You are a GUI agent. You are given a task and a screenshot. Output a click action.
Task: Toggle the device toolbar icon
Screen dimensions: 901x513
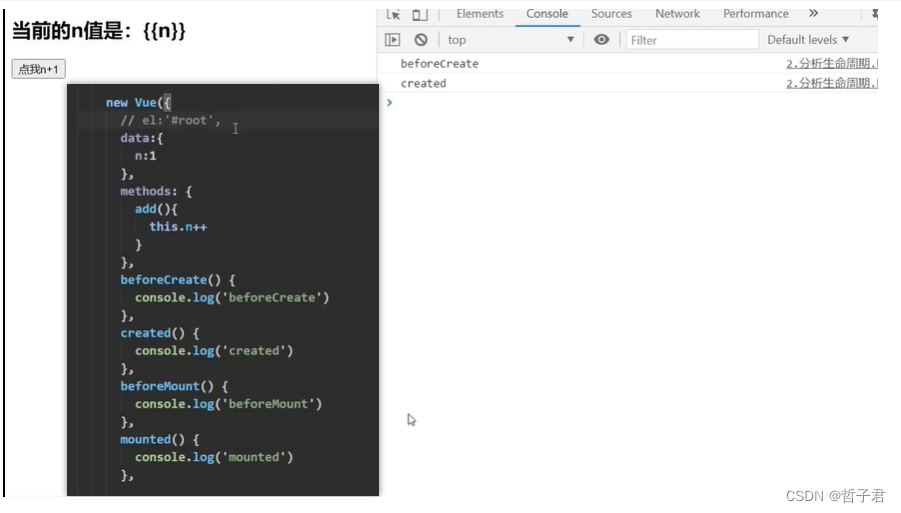pyautogui.click(x=420, y=14)
